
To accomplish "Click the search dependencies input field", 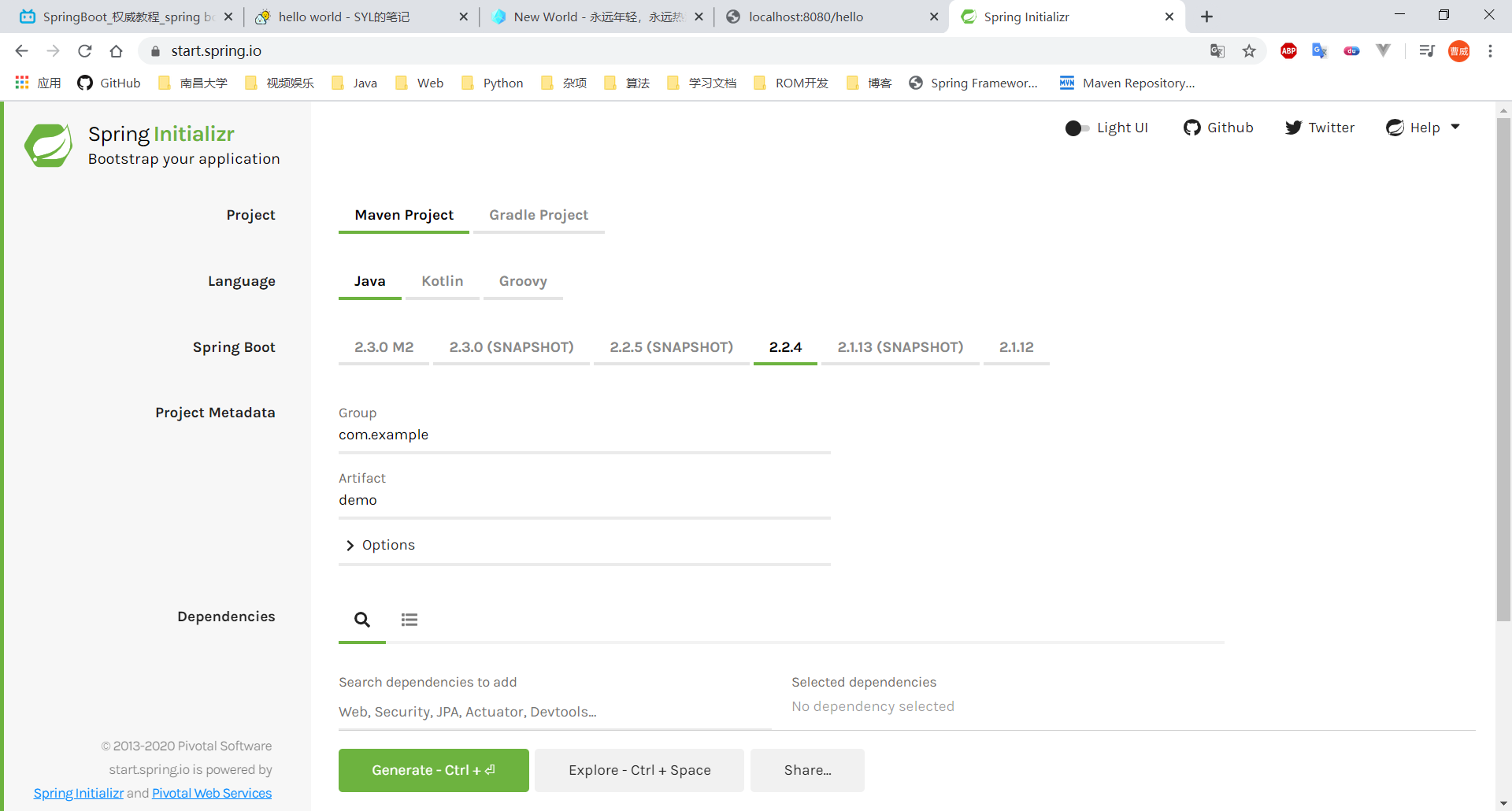I will (554, 712).
